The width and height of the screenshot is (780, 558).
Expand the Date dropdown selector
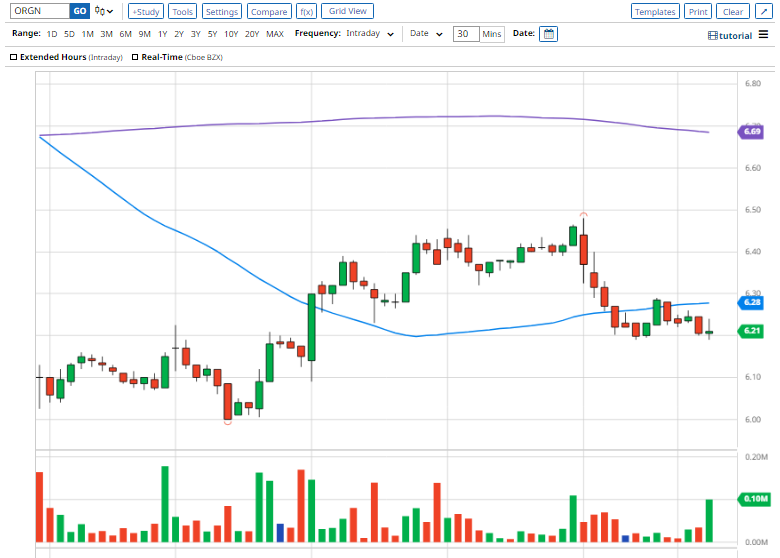tap(426, 33)
